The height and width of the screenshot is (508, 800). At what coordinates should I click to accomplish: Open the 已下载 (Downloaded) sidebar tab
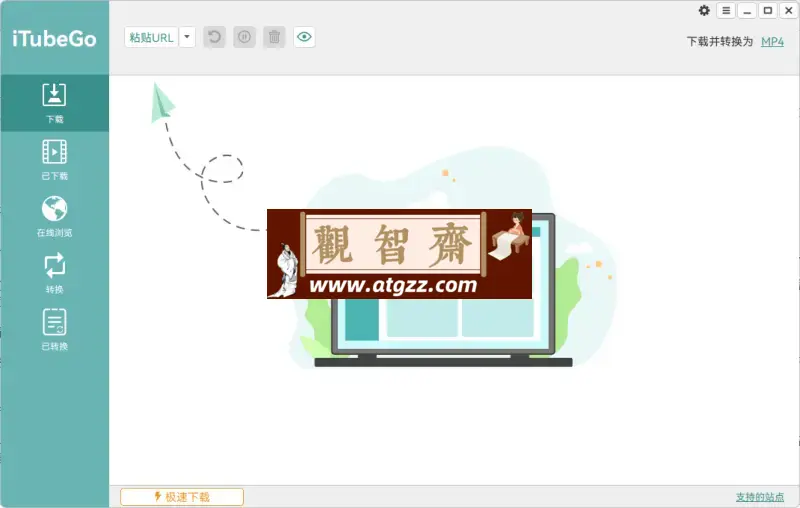click(x=55, y=160)
